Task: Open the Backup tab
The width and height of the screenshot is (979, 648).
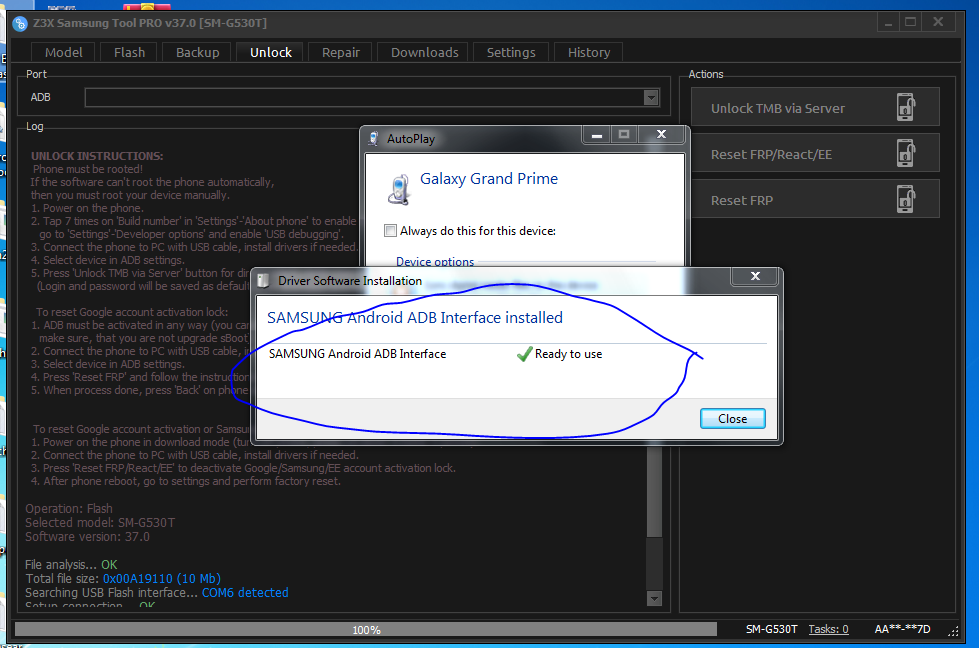Action: point(197,52)
